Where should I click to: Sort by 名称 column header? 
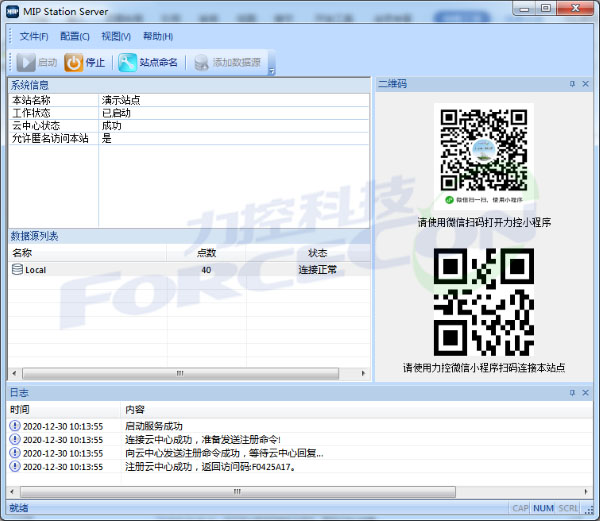[x=87, y=253]
